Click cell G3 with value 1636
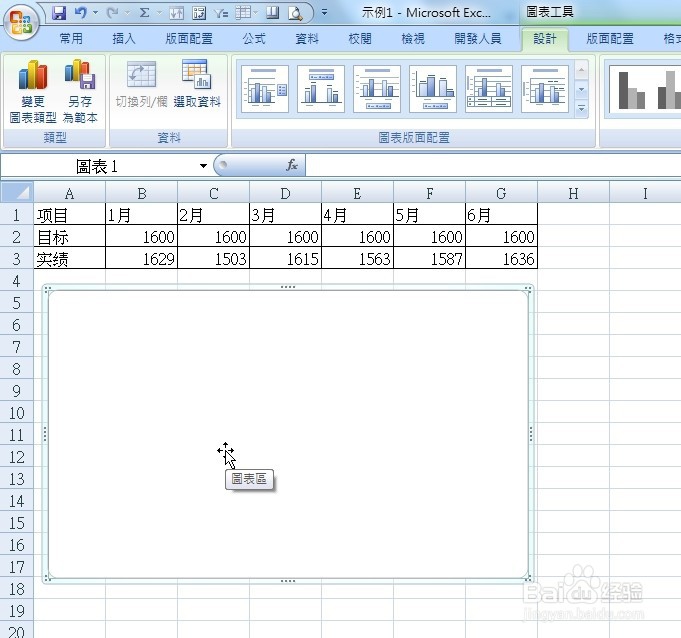Viewport: 681px width, 638px height. point(501,258)
